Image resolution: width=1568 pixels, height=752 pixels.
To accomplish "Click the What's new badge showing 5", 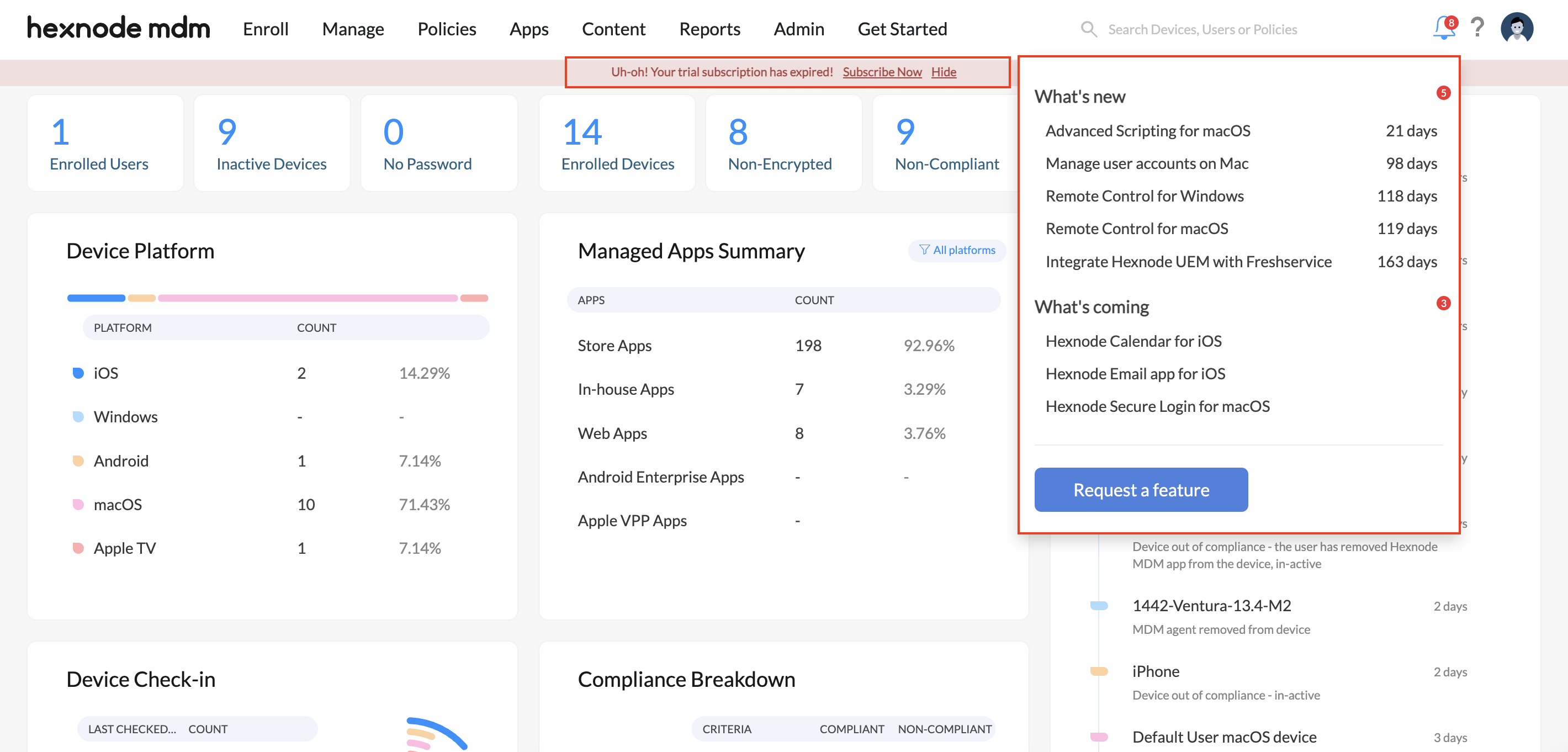I will (x=1443, y=93).
